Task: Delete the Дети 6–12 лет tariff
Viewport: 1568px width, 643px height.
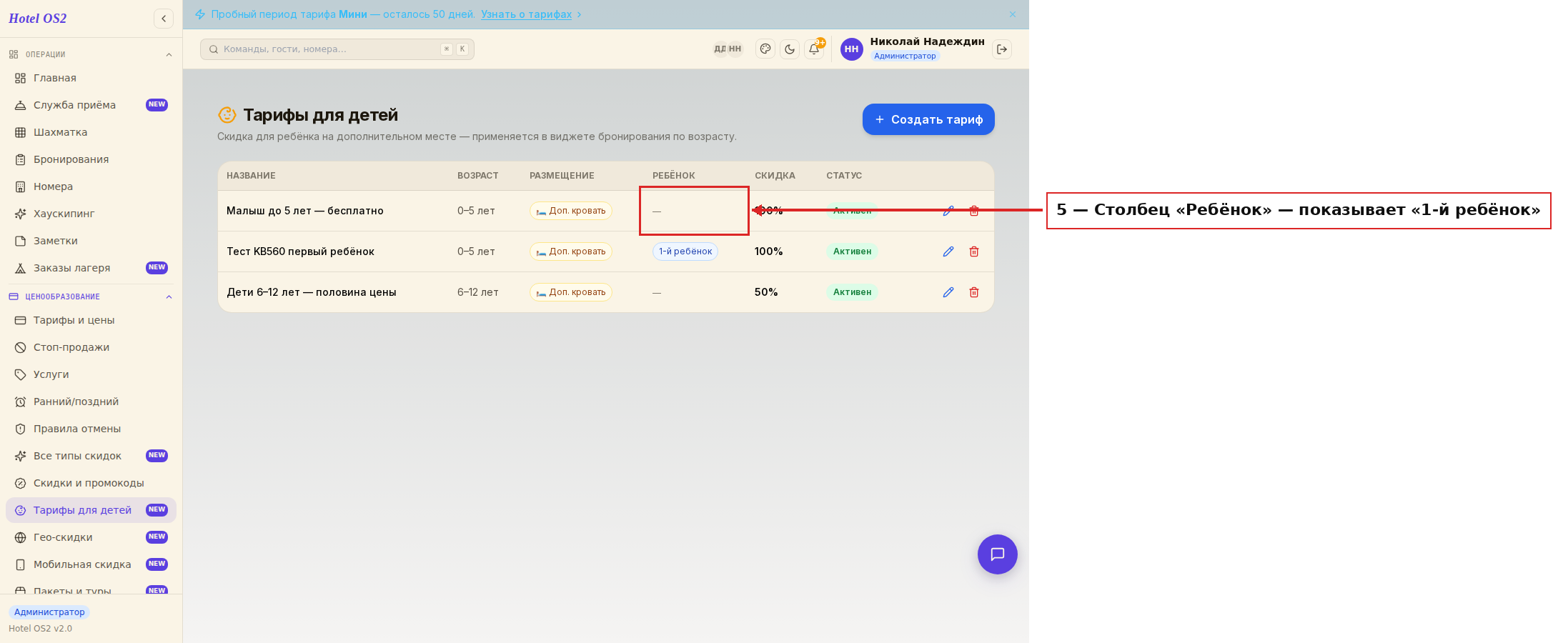Action: point(974,292)
